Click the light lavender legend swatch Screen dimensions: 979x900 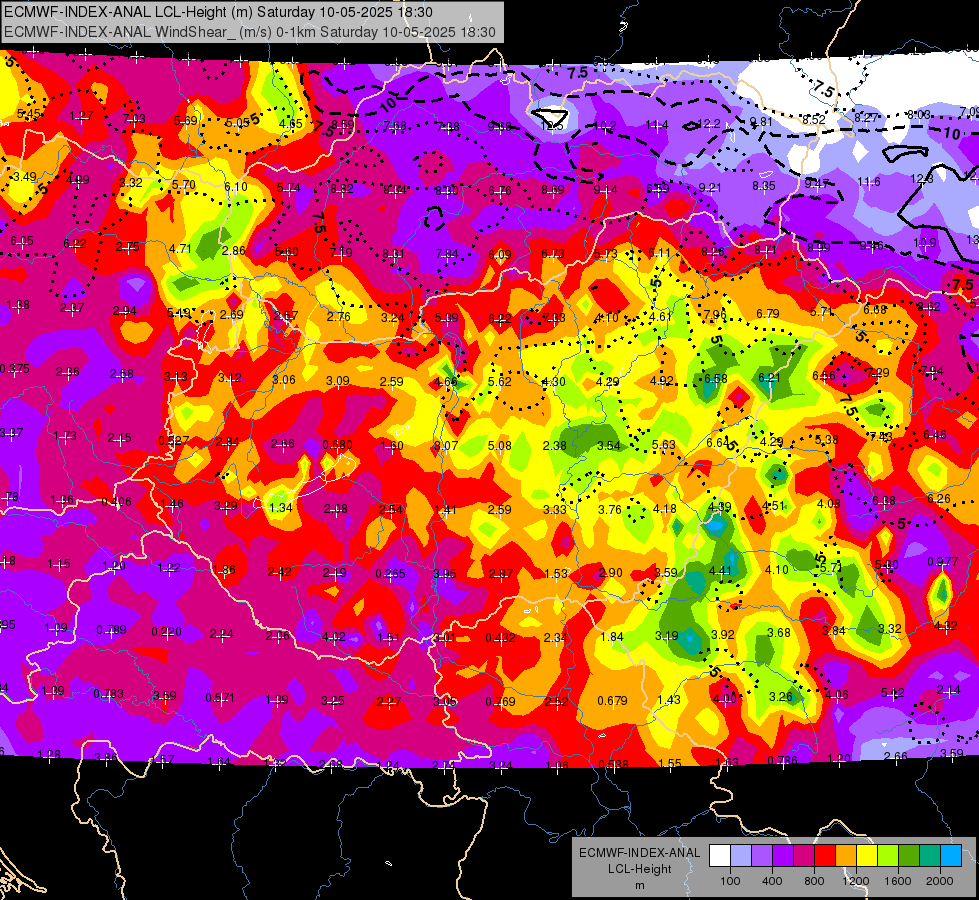click(741, 856)
